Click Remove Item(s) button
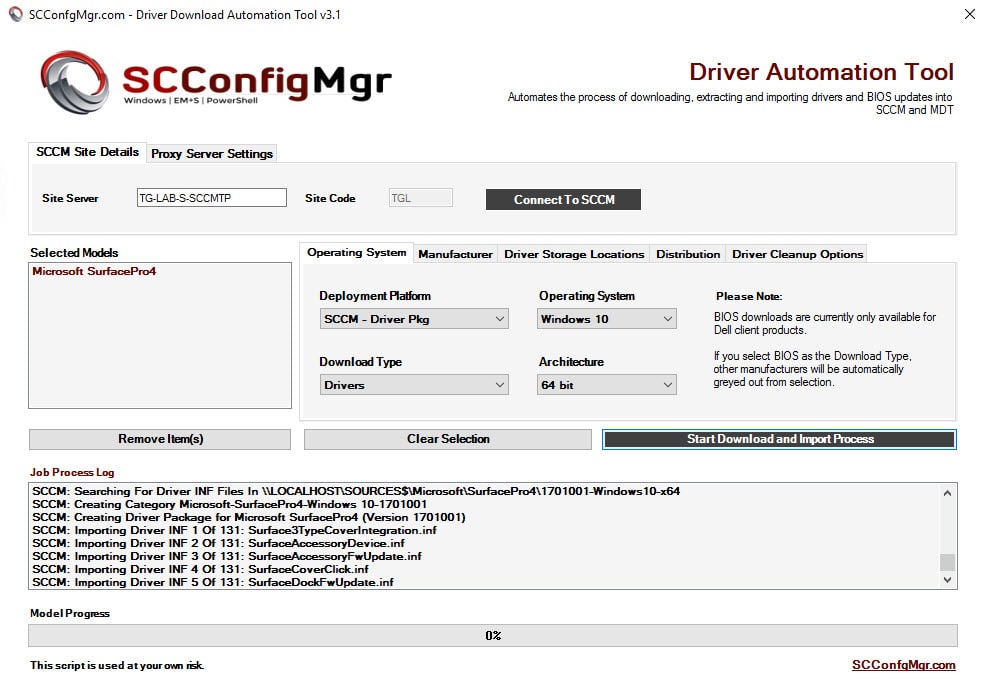Viewport: 985px width, 683px height. 160,439
